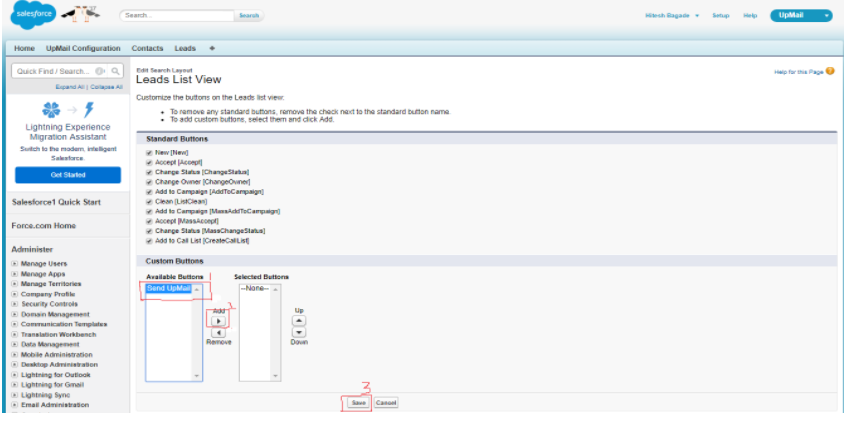Expand Lightning for Gmail in sidebar
The image size is (844, 426).
[x=15, y=385]
